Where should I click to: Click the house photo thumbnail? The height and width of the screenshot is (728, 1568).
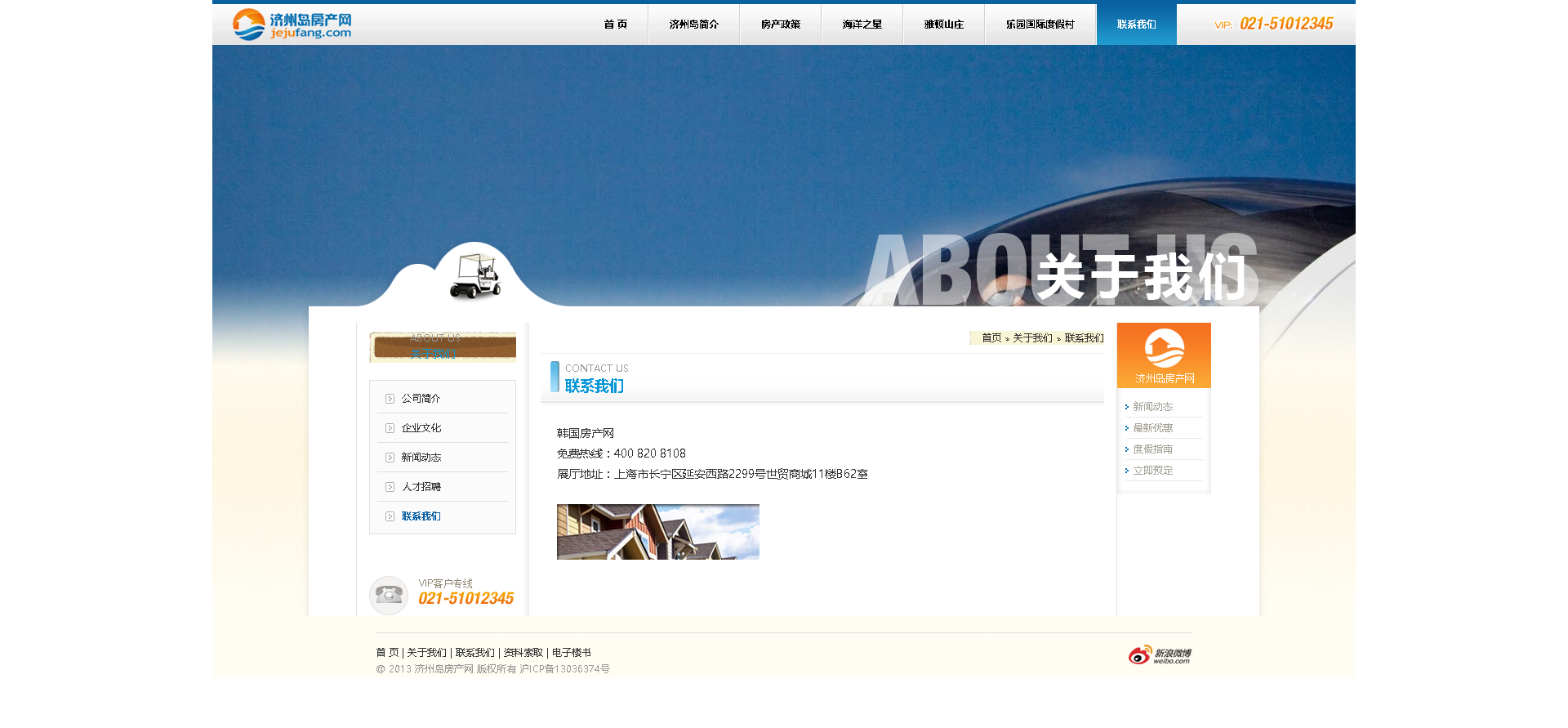[657, 532]
